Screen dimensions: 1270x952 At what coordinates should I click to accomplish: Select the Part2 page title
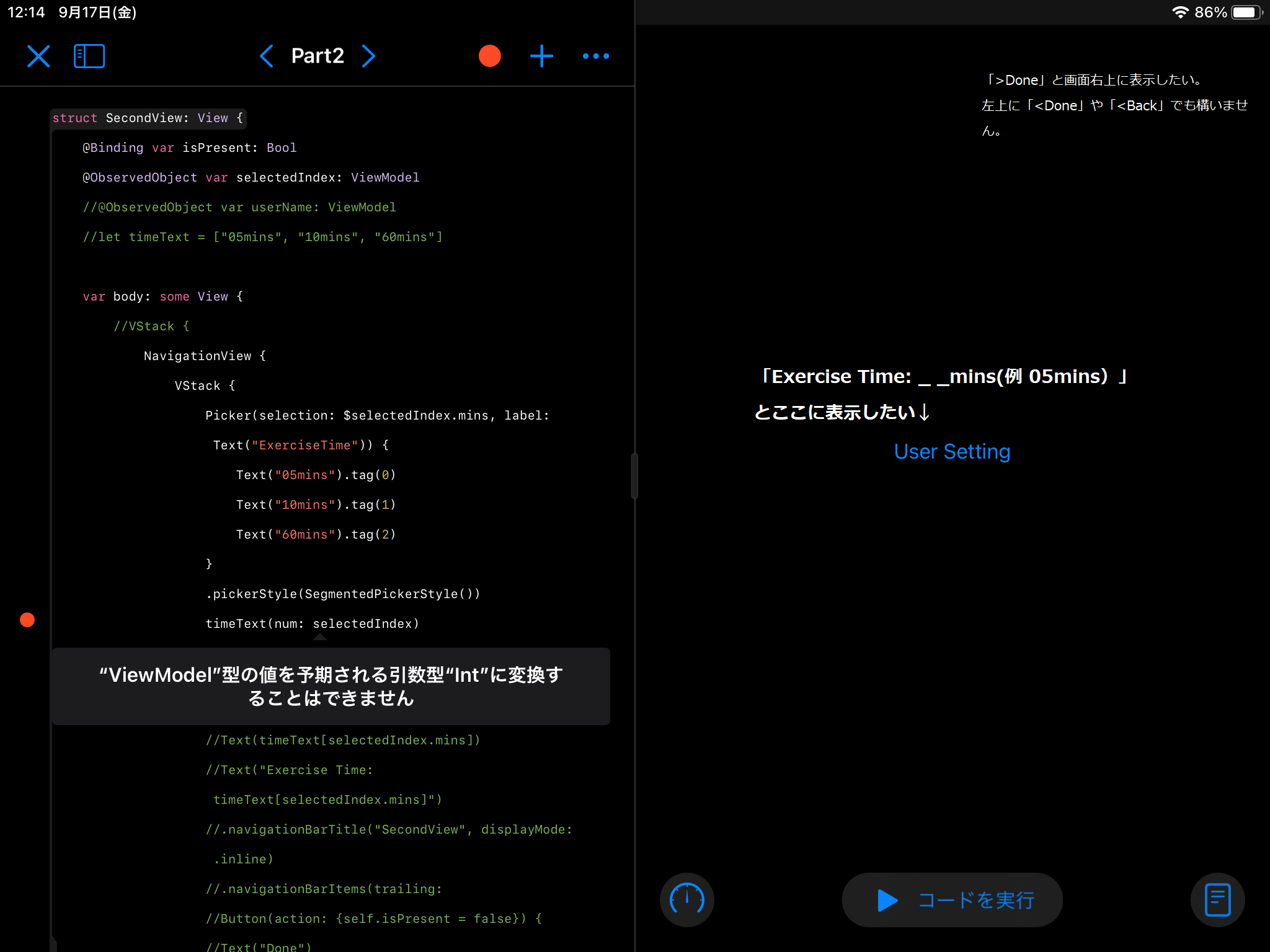(x=317, y=56)
